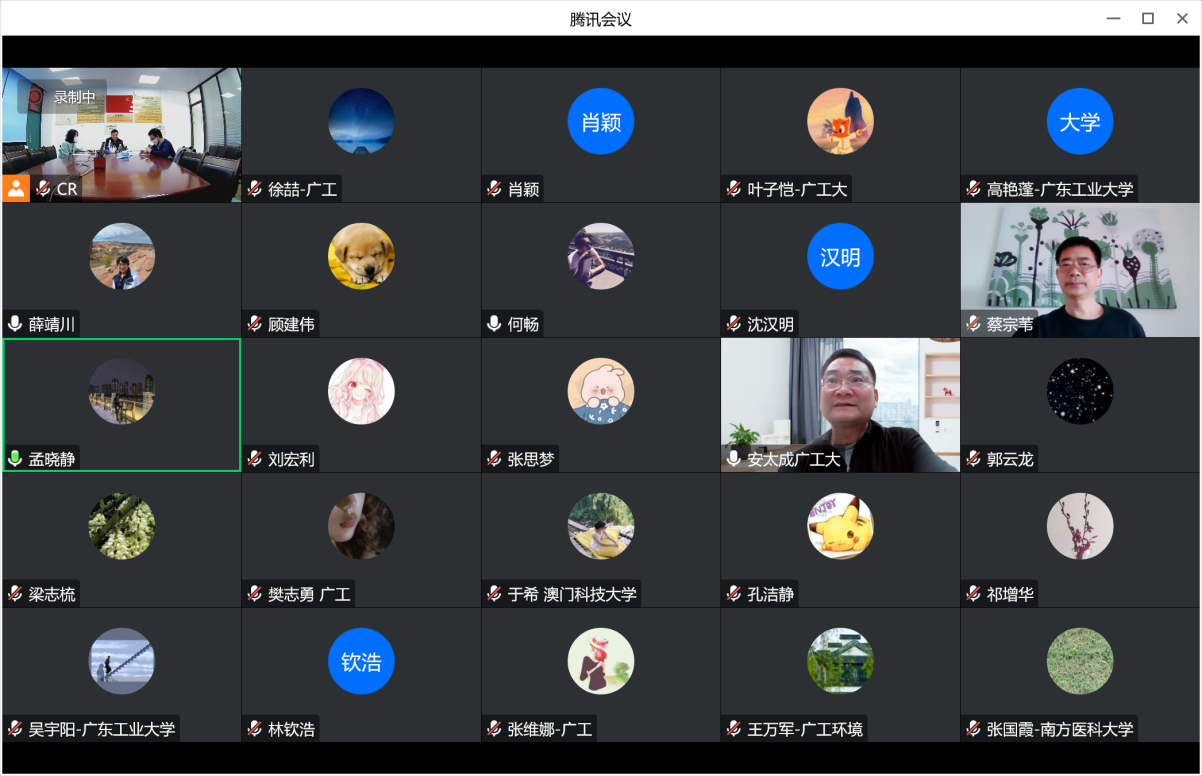
Task: Select 蔡宗苇's live video tile
Action: pyautogui.click(x=1080, y=270)
